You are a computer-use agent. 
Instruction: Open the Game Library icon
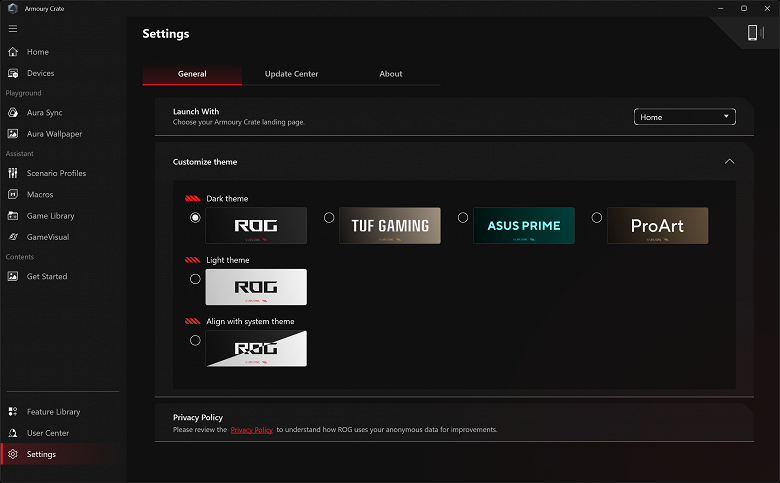pyautogui.click(x=13, y=216)
